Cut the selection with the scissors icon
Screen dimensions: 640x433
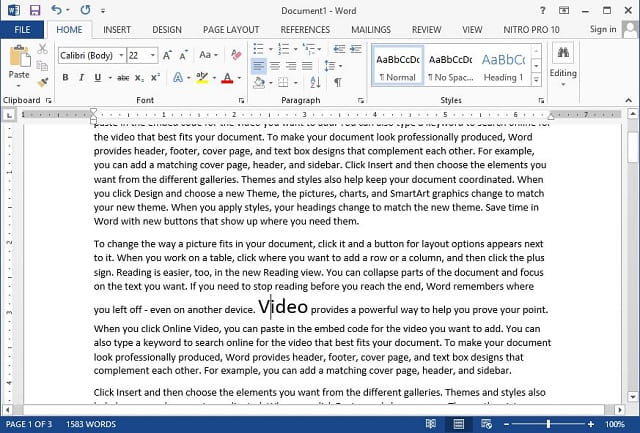[42, 49]
